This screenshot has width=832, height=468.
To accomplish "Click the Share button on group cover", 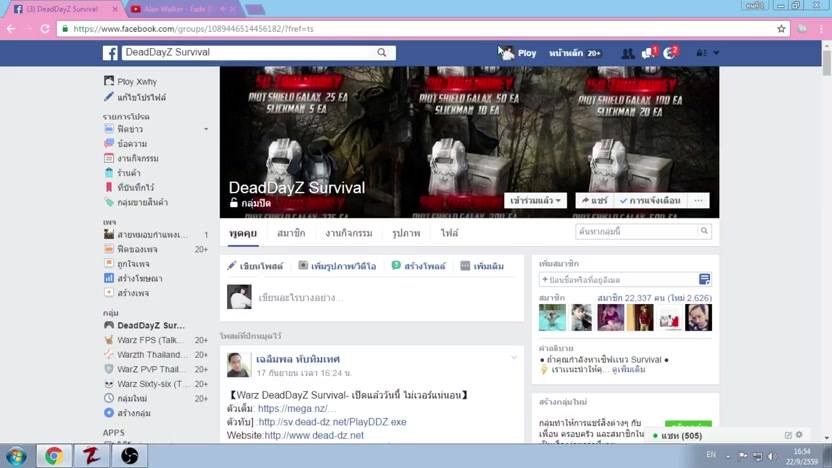I will coord(594,201).
